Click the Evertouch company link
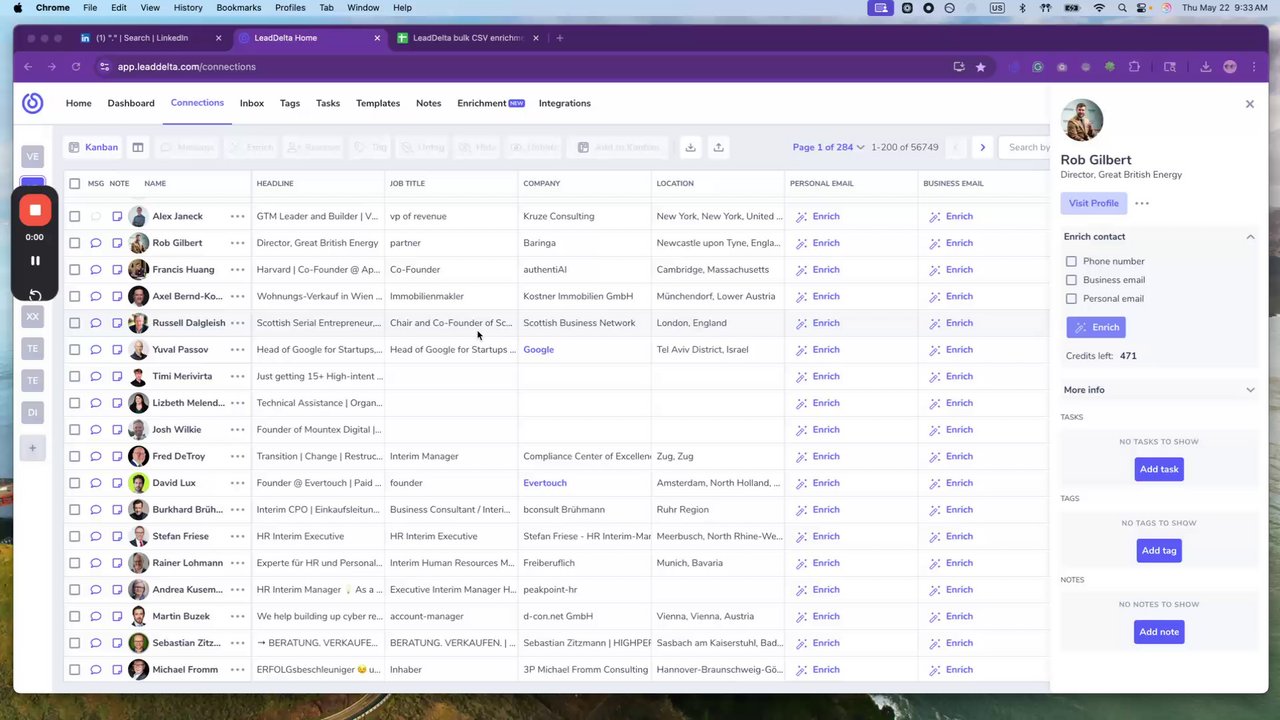The height and width of the screenshot is (720, 1280). 545,483
